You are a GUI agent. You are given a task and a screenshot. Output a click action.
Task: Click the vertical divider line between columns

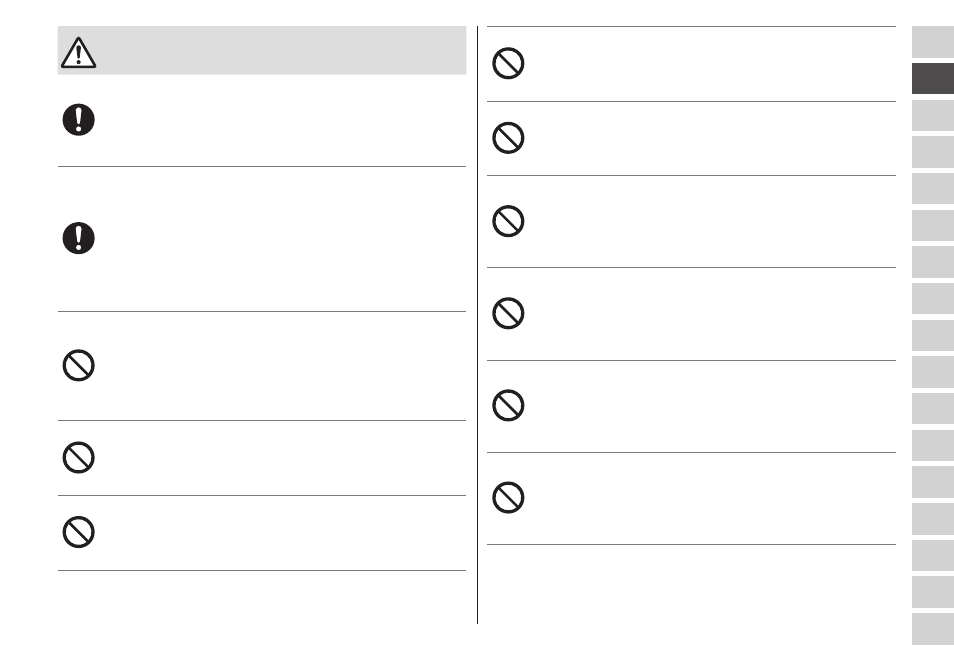click(478, 325)
